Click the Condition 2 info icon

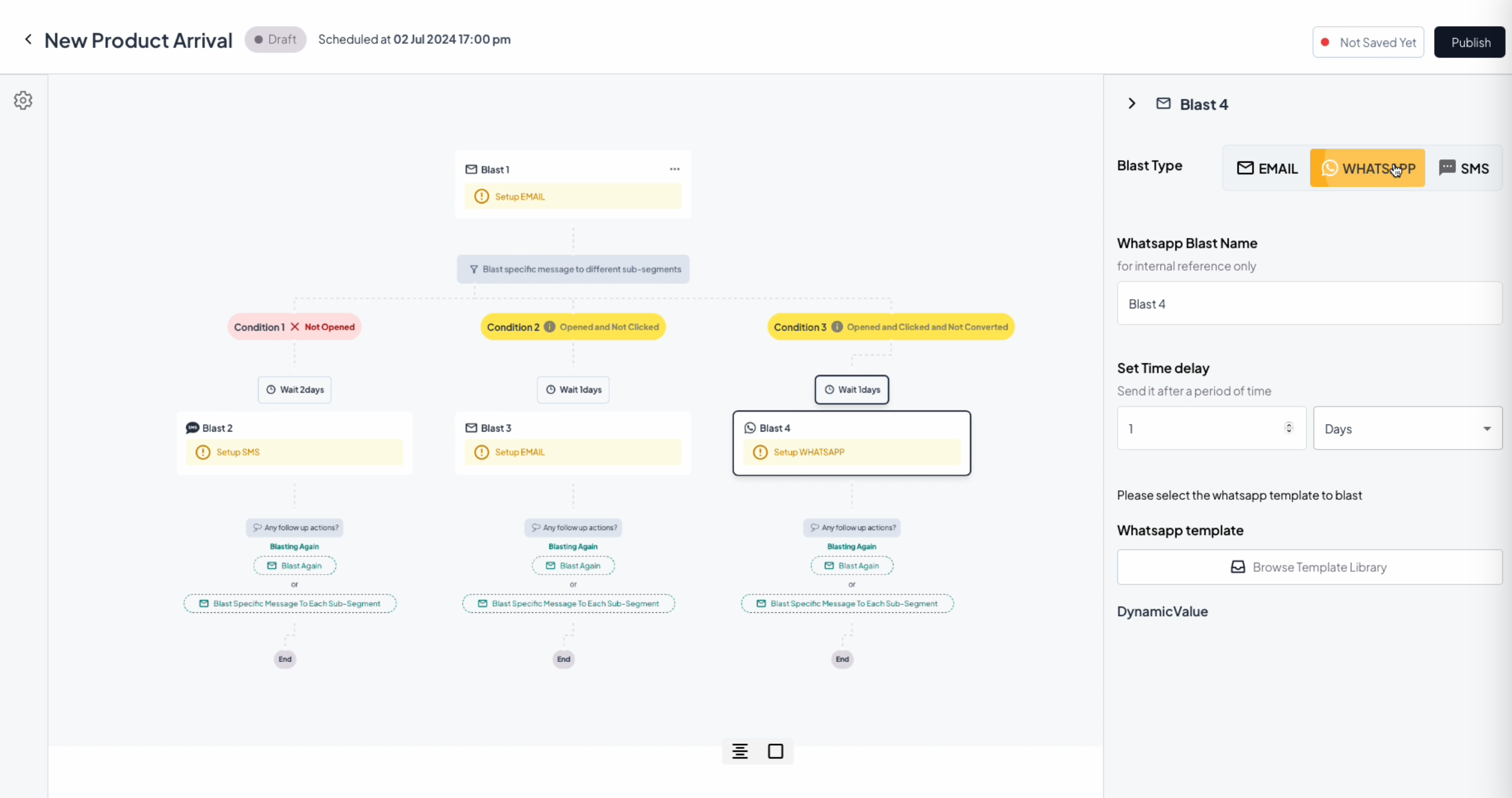click(x=550, y=327)
